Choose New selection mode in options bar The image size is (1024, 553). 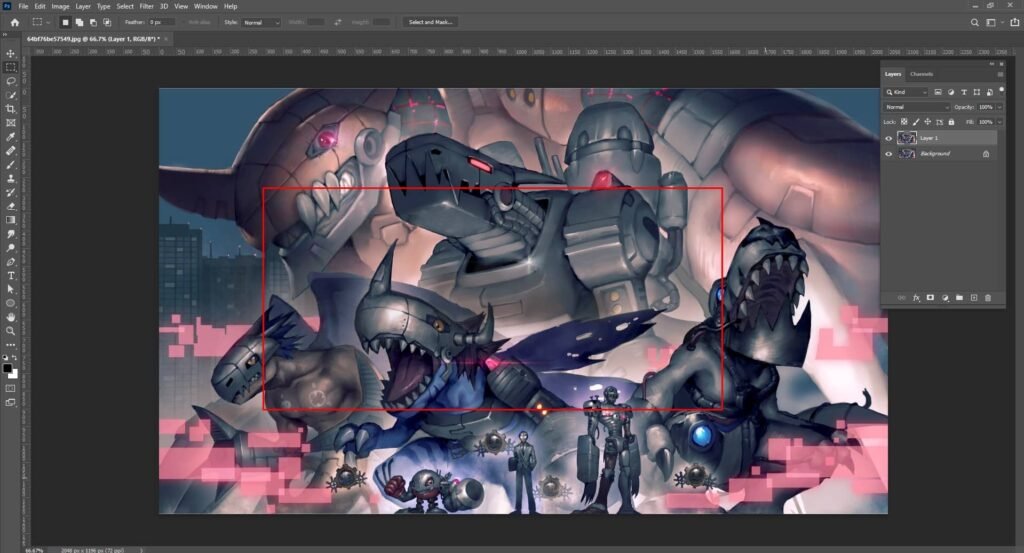[x=65, y=22]
